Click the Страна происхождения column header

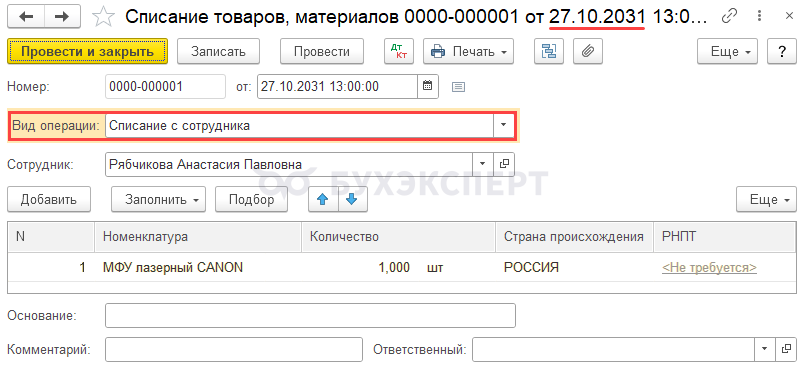574,236
